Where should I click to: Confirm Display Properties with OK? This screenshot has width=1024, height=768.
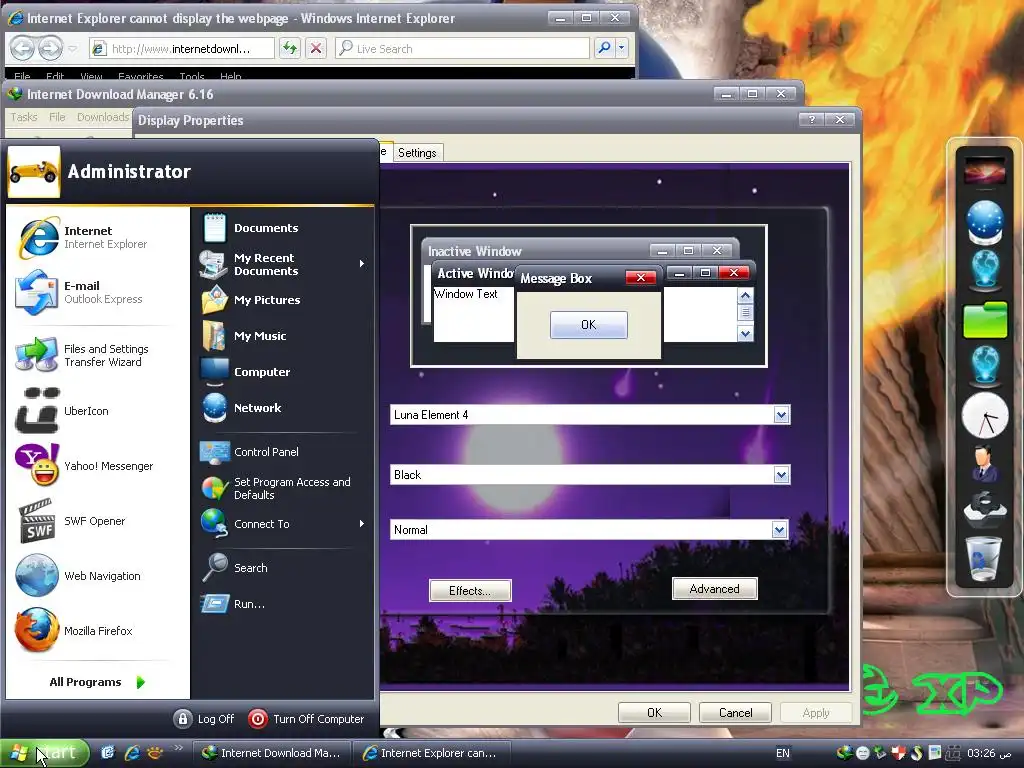point(654,712)
